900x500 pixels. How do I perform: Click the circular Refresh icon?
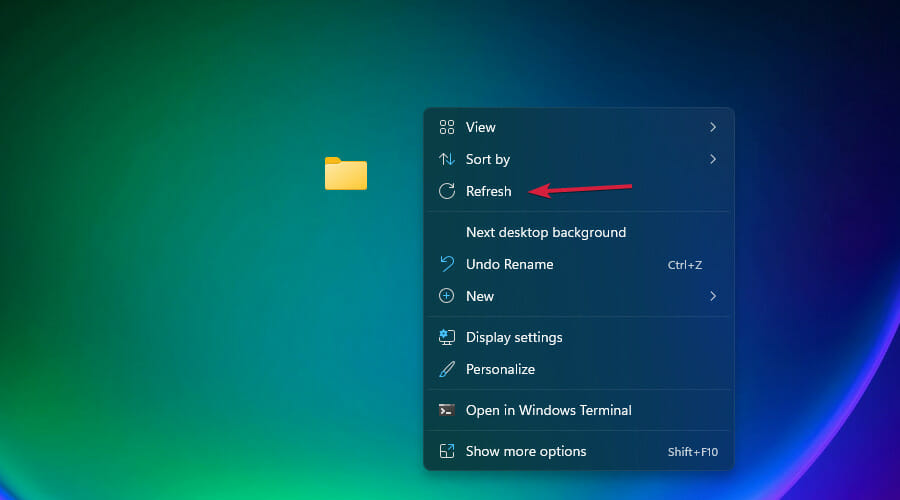pyautogui.click(x=447, y=191)
